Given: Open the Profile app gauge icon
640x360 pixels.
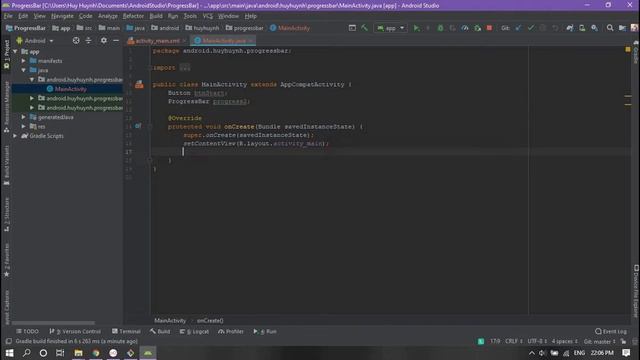Looking at the screenshot, I should tap(465, 28).
